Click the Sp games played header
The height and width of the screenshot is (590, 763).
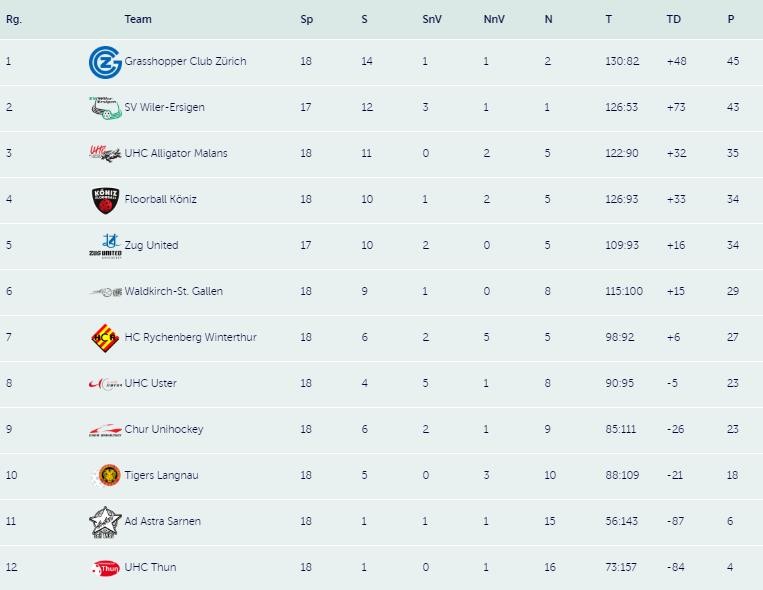pos(306,20)
